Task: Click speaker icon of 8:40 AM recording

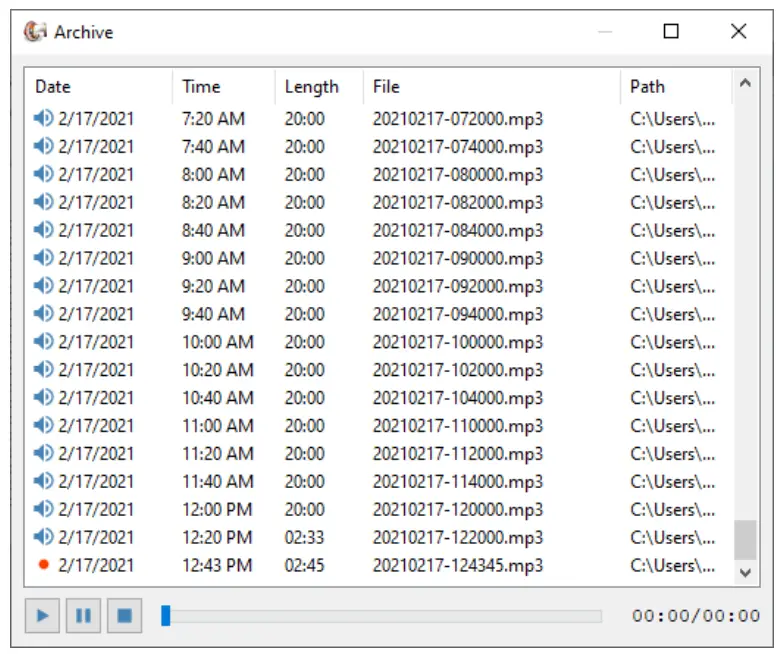Action: (x=44, y=230)
